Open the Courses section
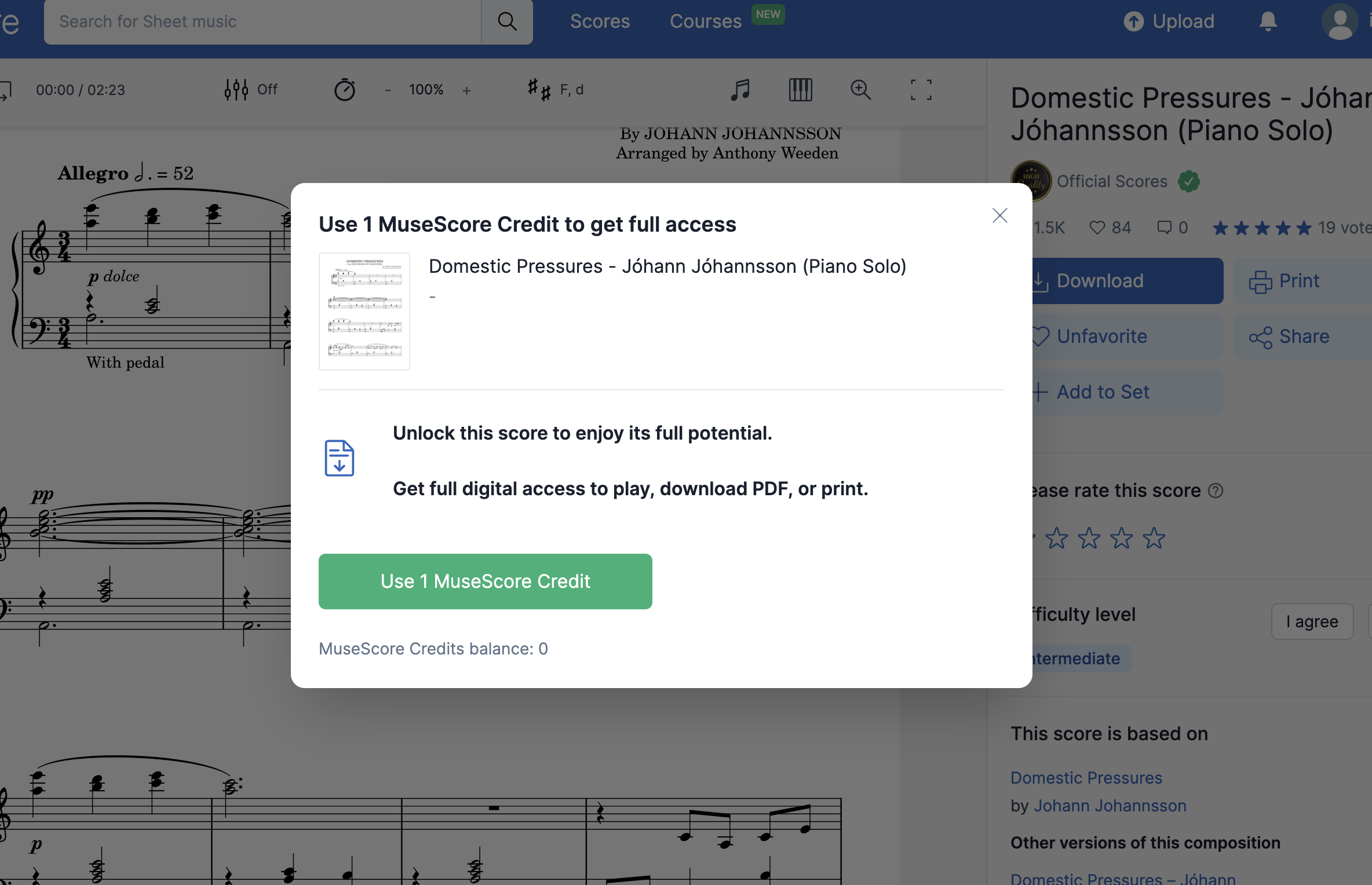 [x=705, y=21]
